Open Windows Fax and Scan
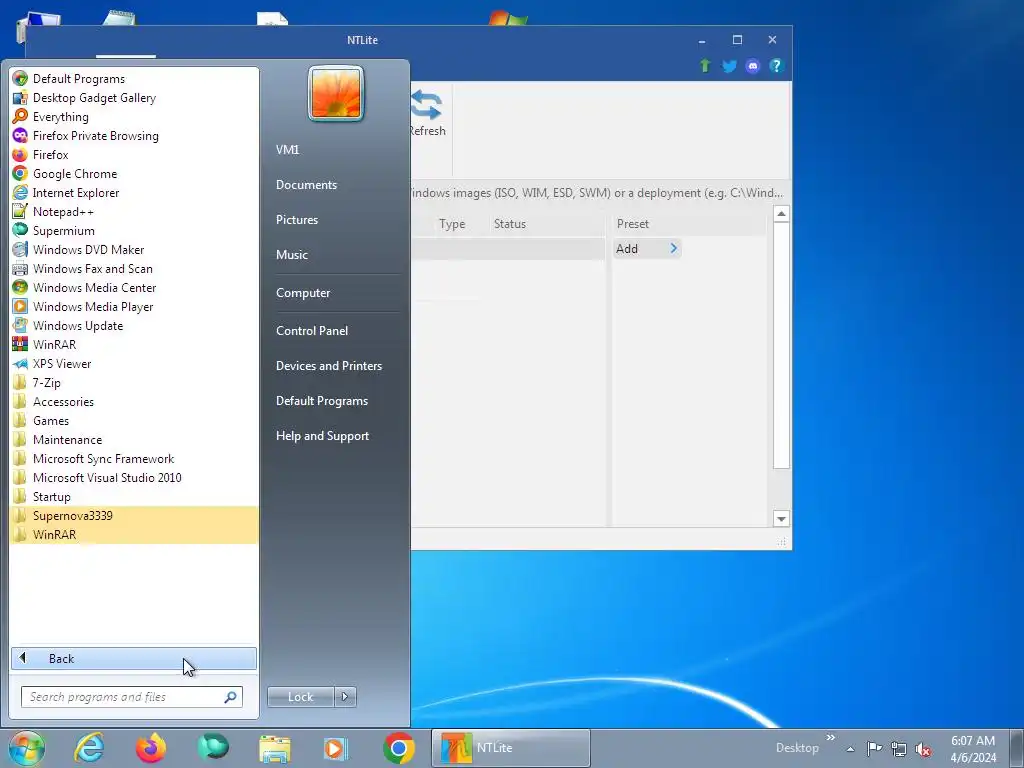This screenshot has width=1024, height=768. (x=134, y=268)
